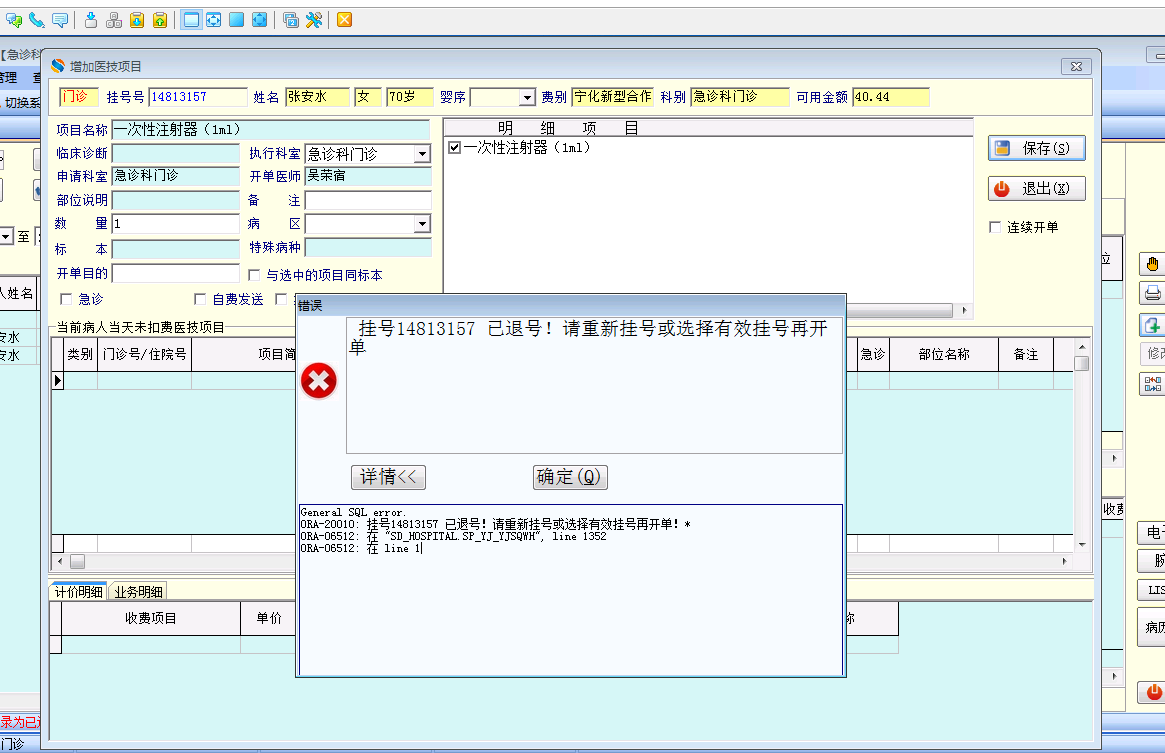Check the 急诊 checkbox
Image resolution: width=1165 pixels, height=753 pixels.
[66, 299]
